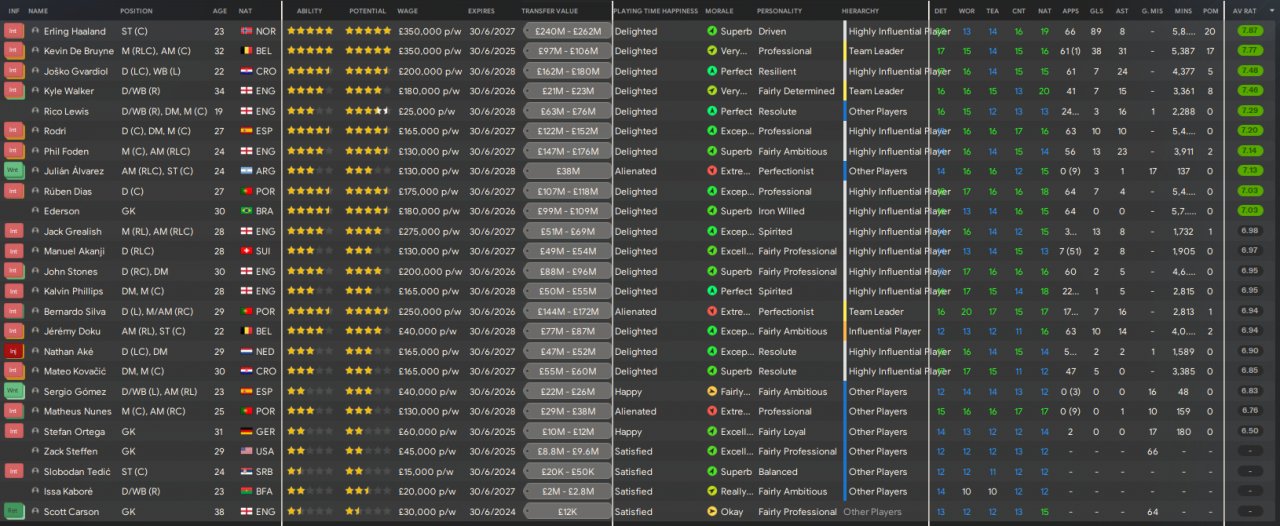Sort by the TRANSFER VALUE column header
The image size is (1280, 526).
549,10
